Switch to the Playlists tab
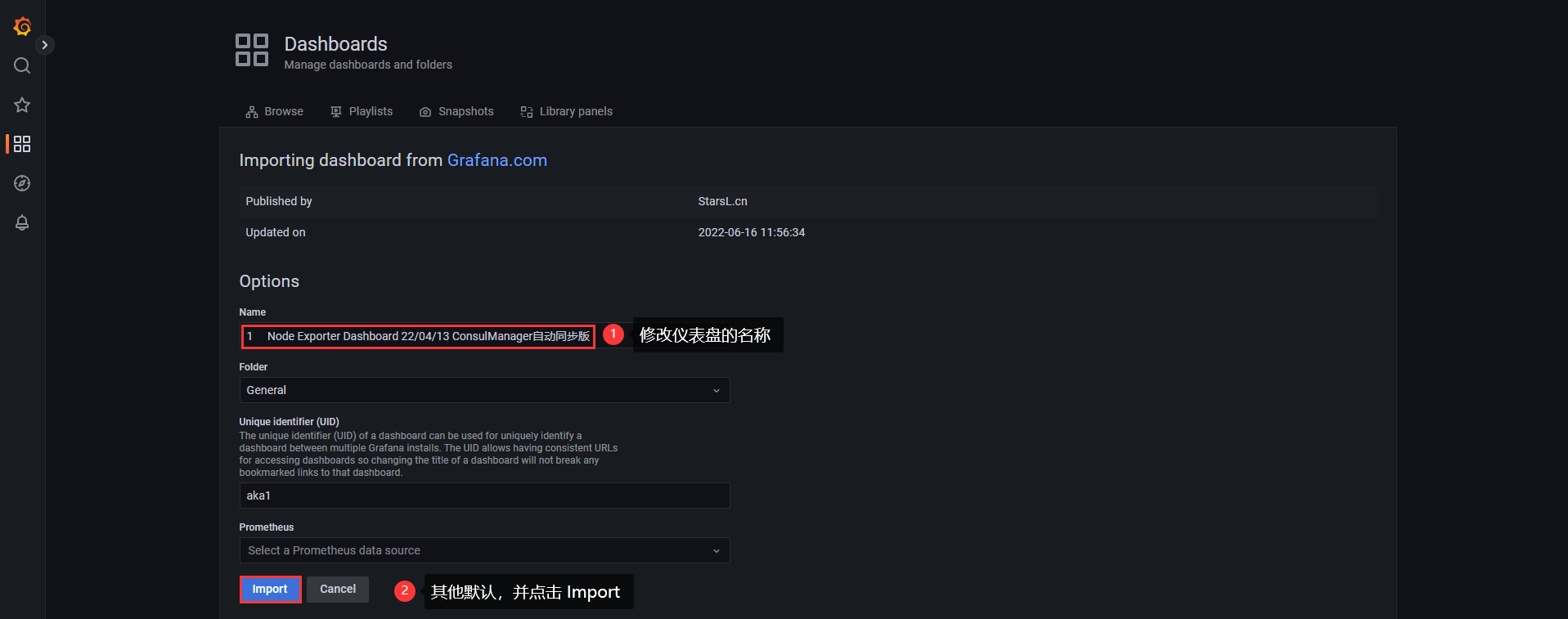Image resolution: width=1568 pixels, height=619 pixels. coord(362,111)
